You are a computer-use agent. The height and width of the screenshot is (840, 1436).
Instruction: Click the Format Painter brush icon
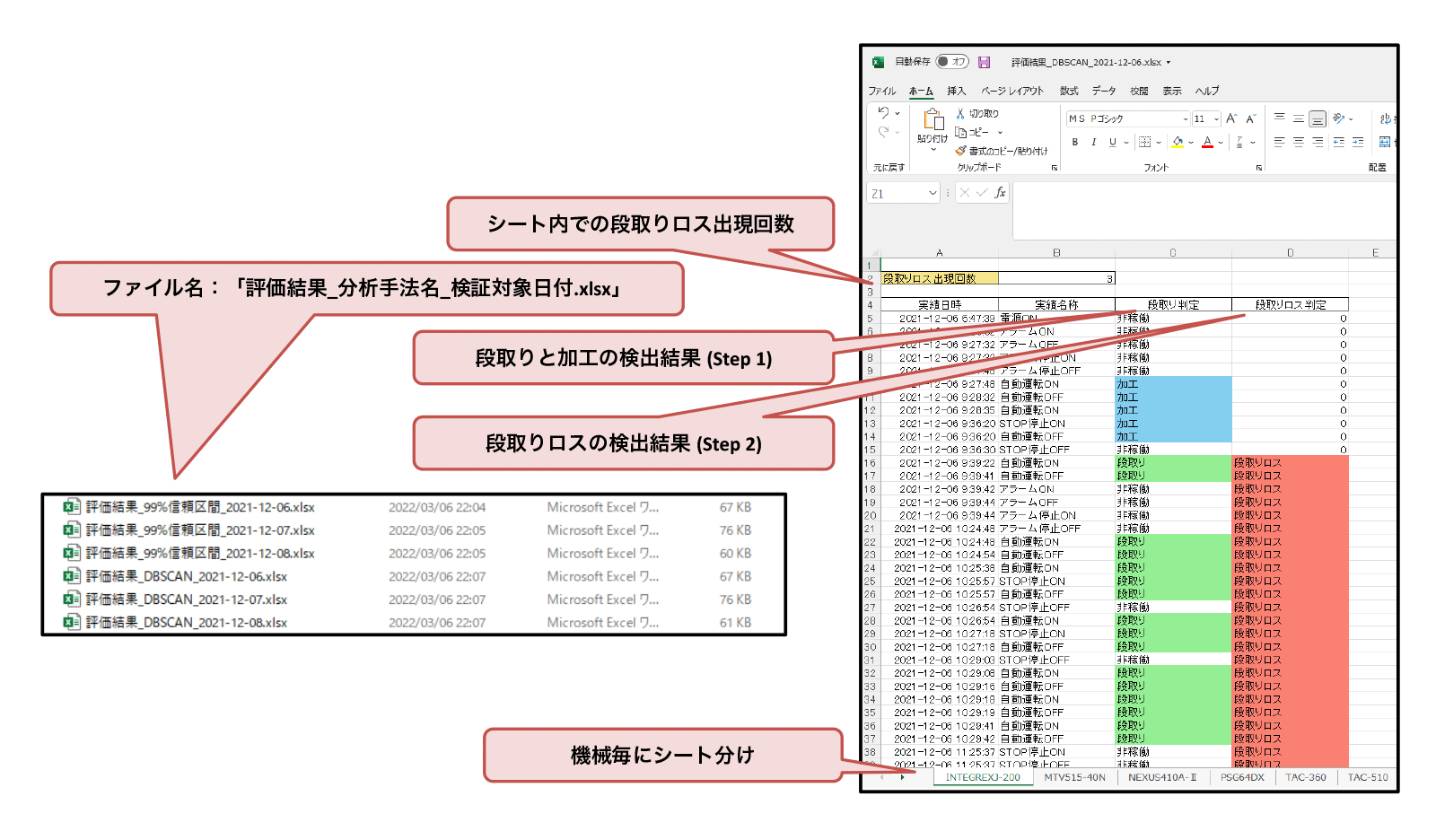[960, 151]
